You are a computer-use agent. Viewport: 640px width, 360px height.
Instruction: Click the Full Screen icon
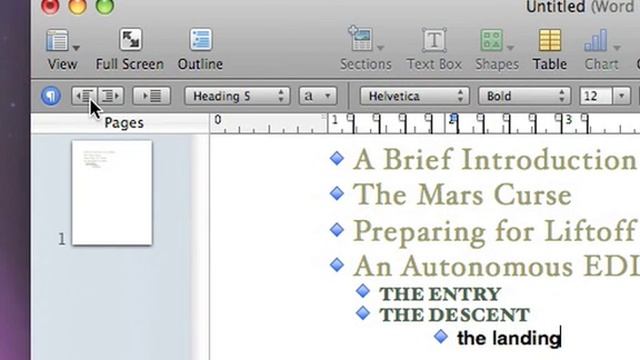click(130, 40)
